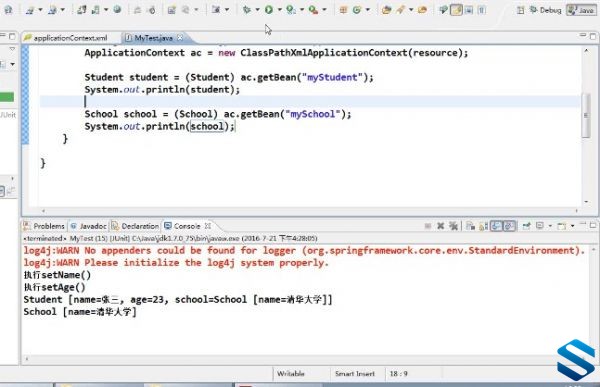
Task: Click the Open Task icon
Action: click(422, 10)
